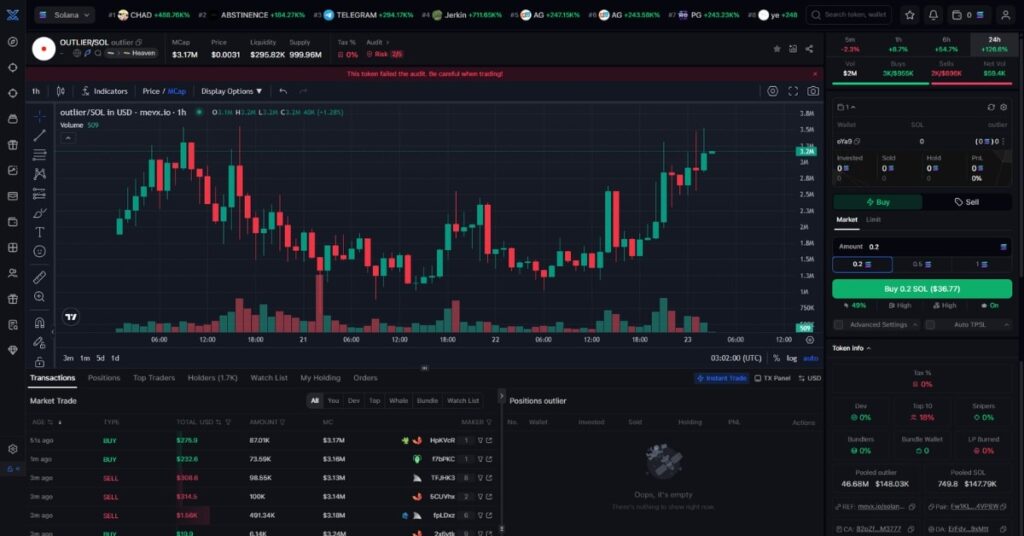The height and width of the screenshot is (536, 1024).
Task: Toggle Price / MCap chart mode
Action: click(165, 91)
